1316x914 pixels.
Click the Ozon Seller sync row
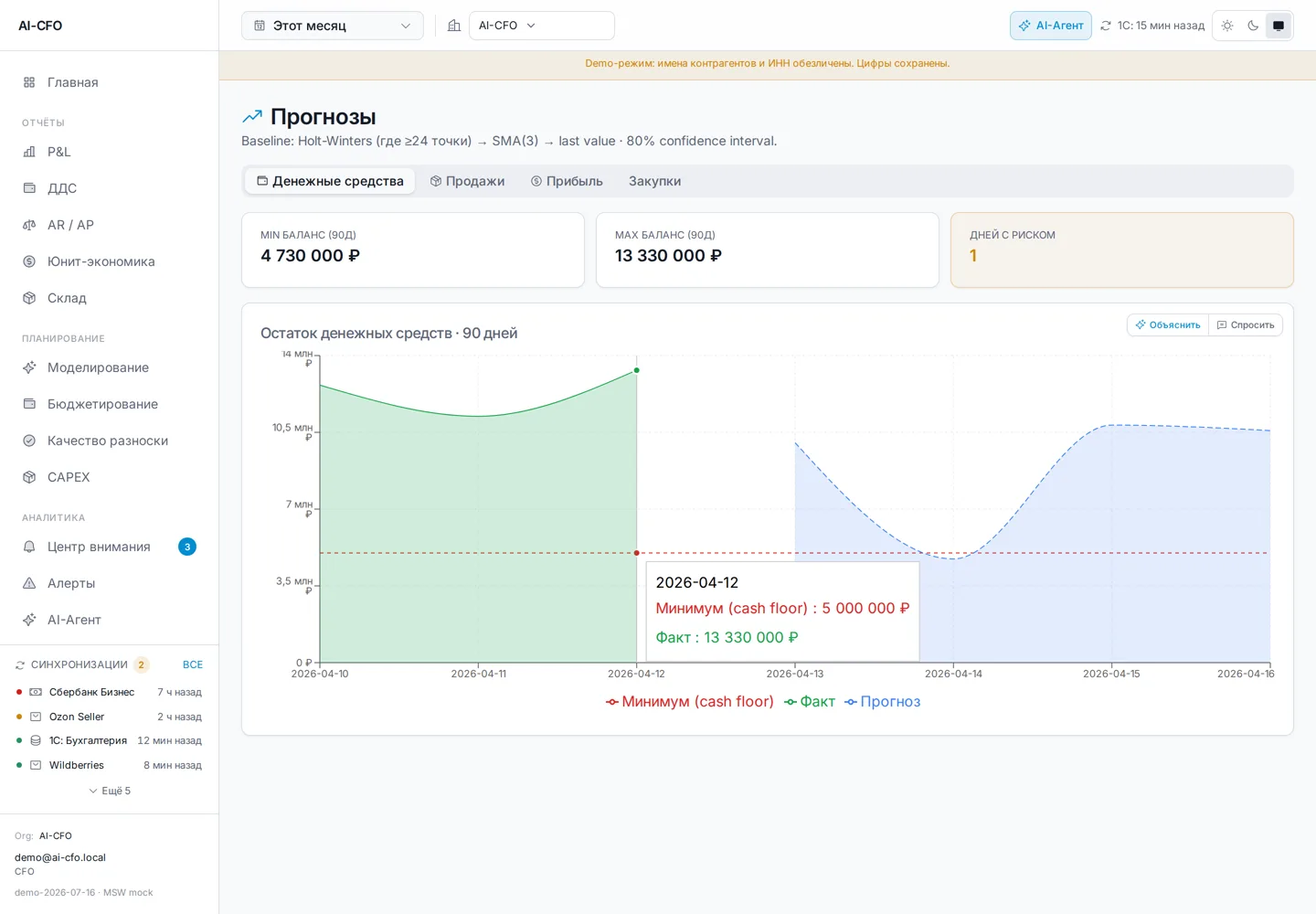coord(110,717)
